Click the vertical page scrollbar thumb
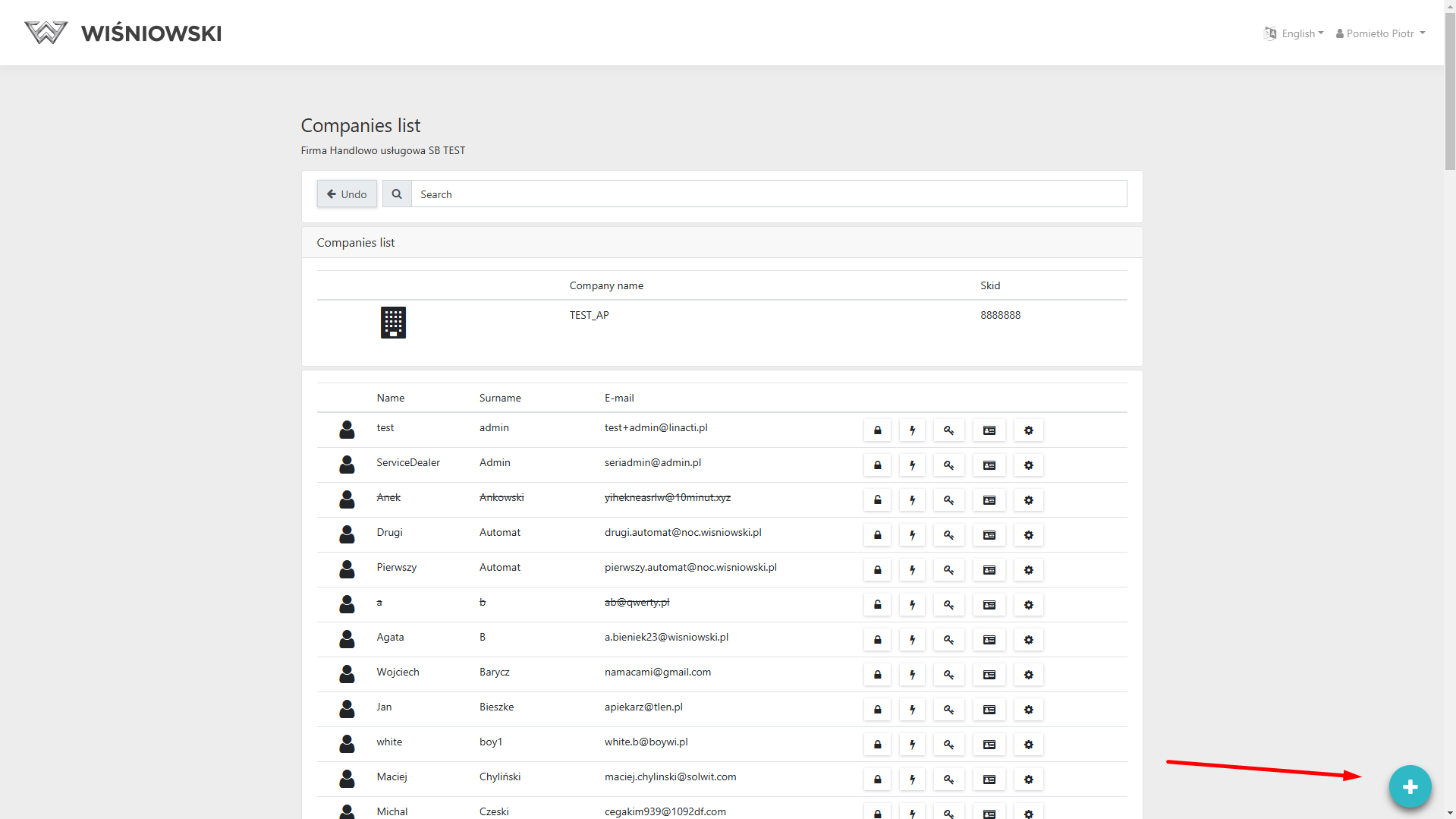The image size is (1456, 819). [1449, 91]
